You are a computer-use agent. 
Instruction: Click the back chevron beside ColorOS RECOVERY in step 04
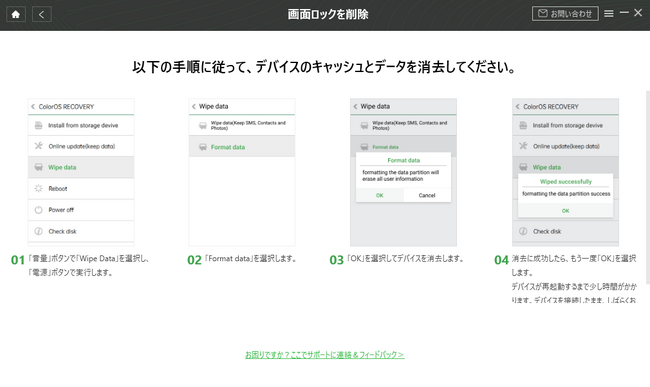517,106
